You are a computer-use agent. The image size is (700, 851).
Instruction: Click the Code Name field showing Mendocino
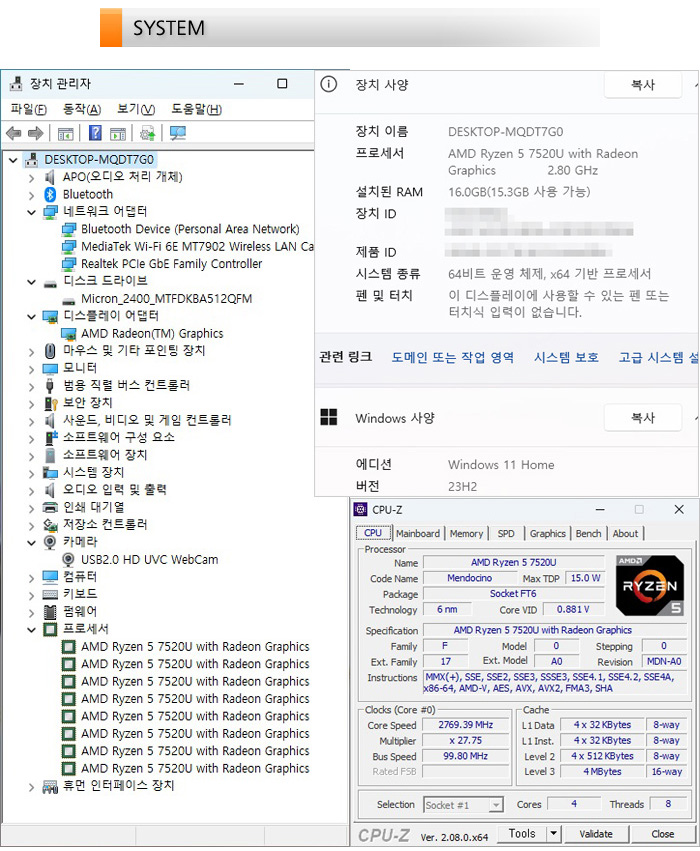[470, 579]
